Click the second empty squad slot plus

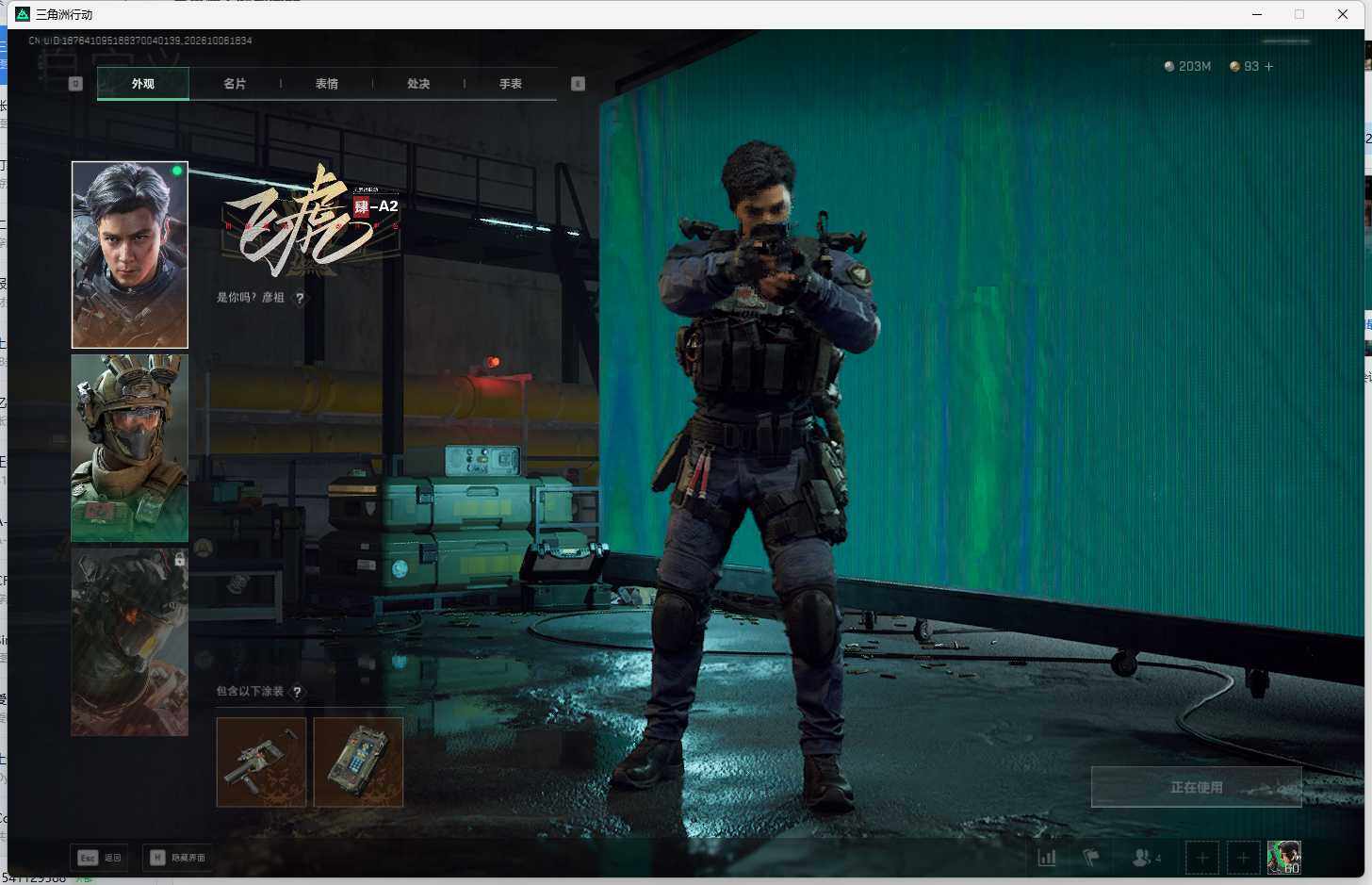[1243, 858]
